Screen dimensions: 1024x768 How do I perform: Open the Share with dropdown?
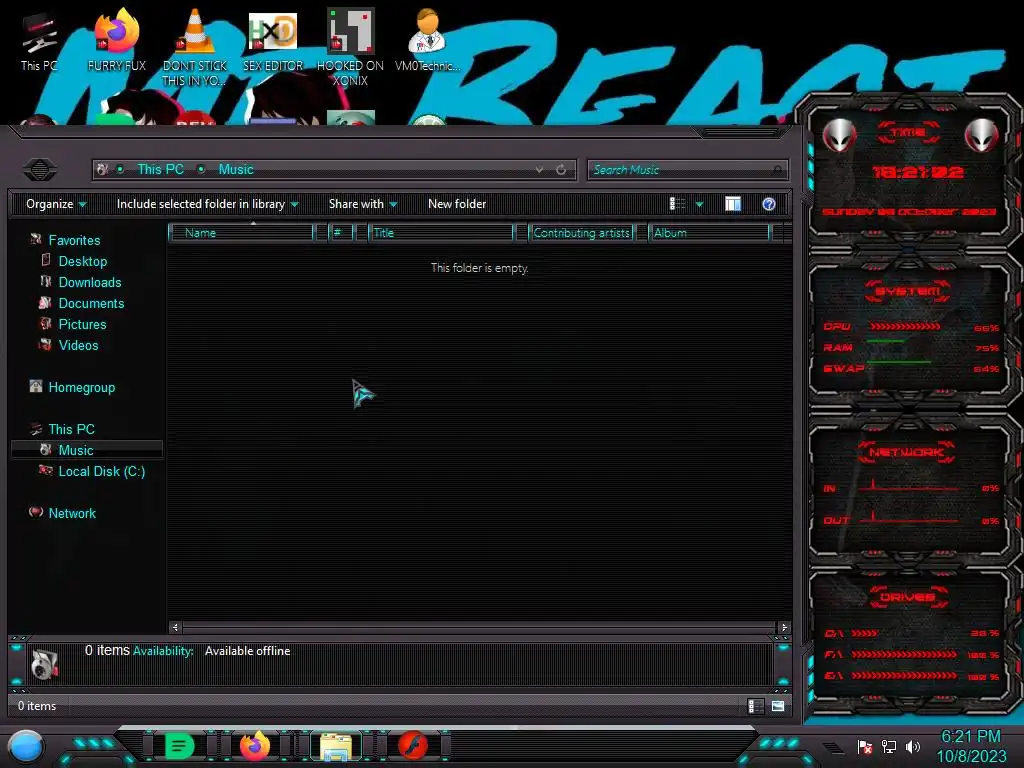[363, 204]
